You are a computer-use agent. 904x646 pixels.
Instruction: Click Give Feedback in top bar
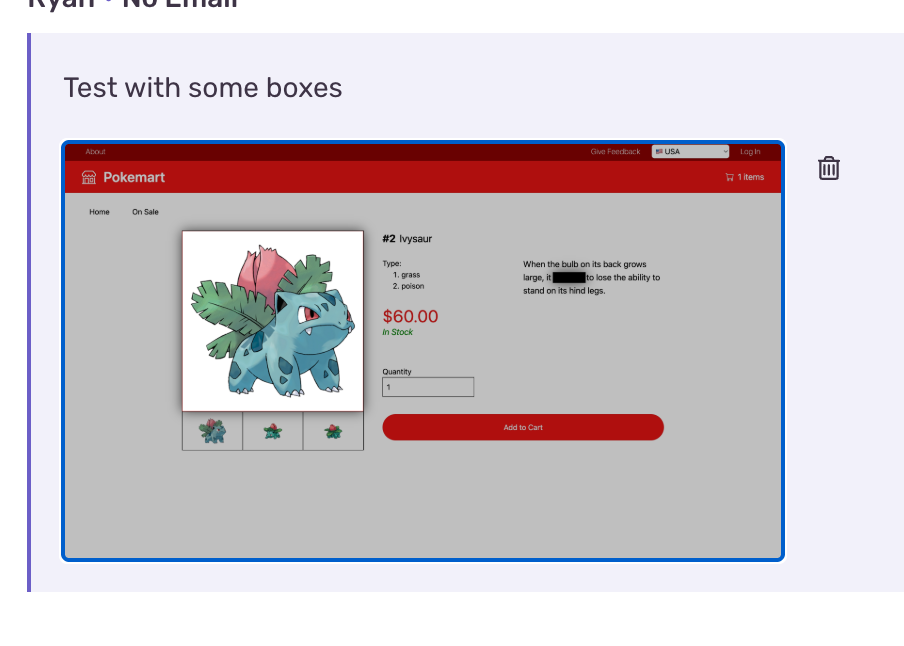click(x=615, y=152)
